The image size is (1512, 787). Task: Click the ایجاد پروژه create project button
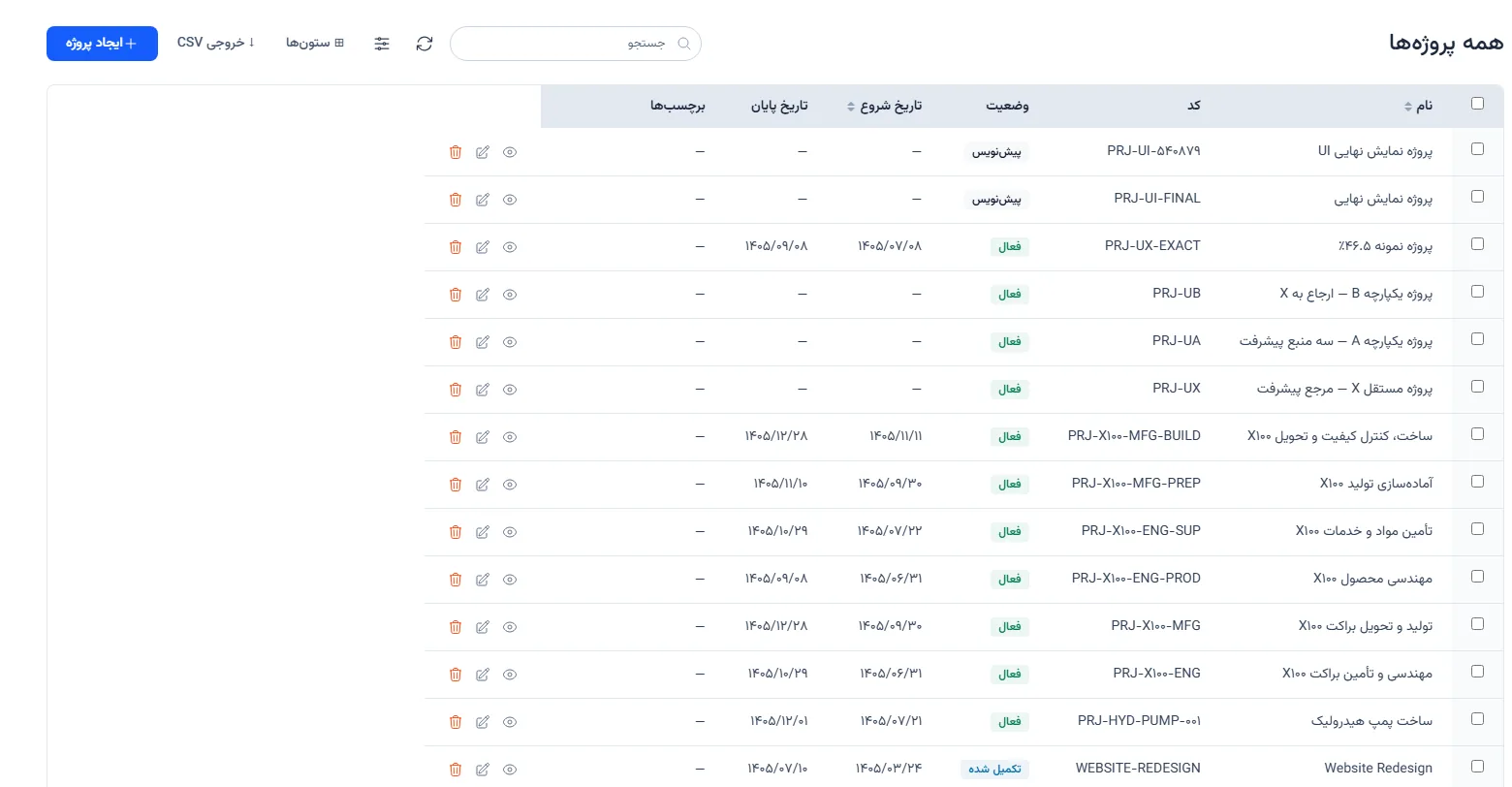[102, 44]
